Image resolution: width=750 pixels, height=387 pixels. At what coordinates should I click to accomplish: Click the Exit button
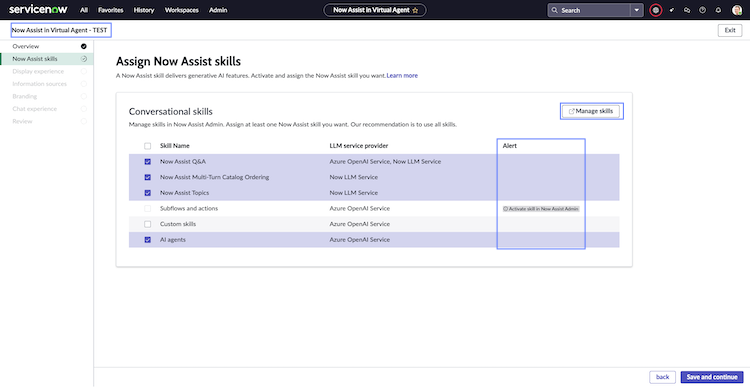(730, 30)
